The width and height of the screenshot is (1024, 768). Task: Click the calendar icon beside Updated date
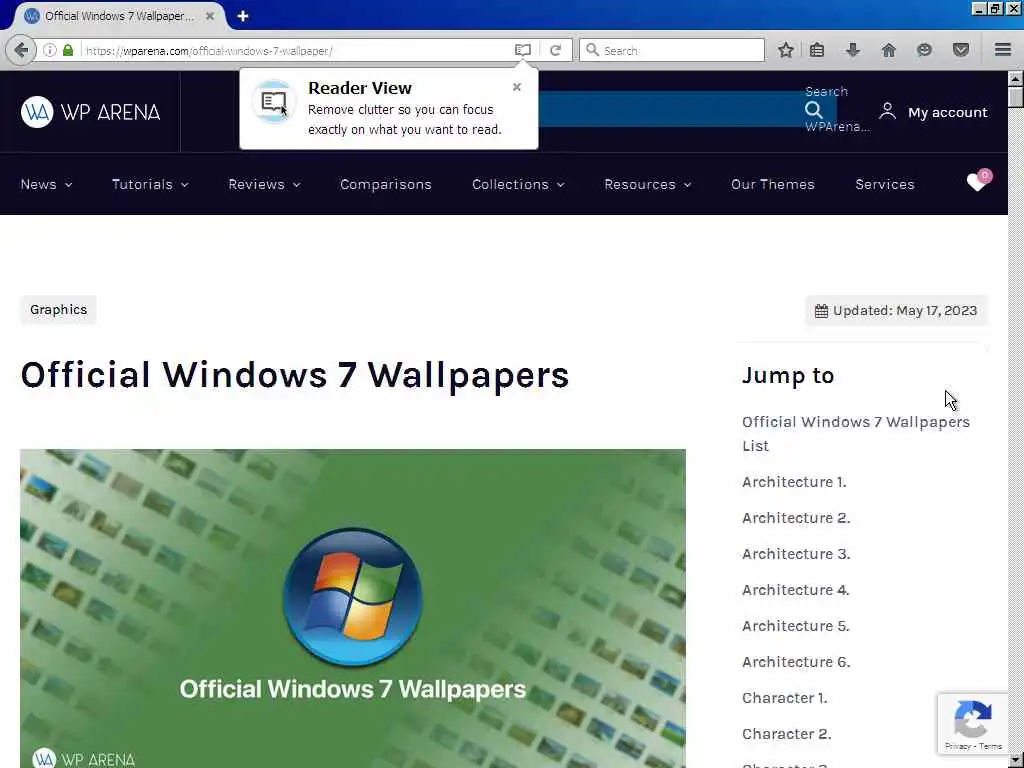(x=821, y=311)
